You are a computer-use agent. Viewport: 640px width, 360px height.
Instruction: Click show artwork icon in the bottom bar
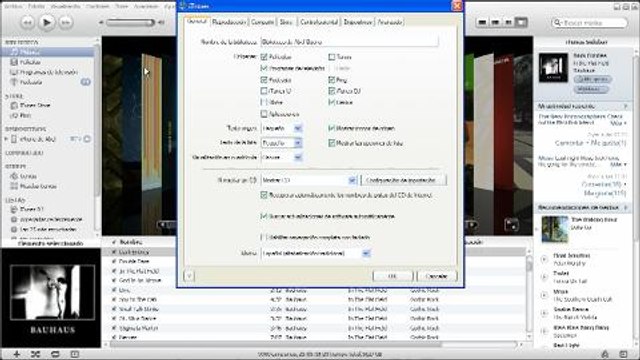pyautogui.click(x=74, y=354)
